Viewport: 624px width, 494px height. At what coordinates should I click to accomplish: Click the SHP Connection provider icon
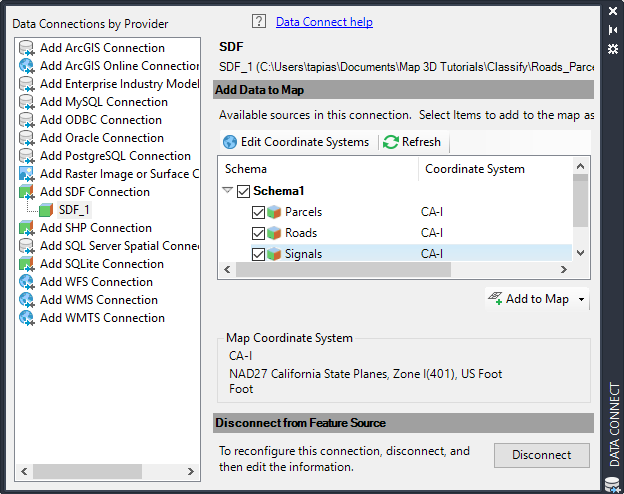(27, 228)
